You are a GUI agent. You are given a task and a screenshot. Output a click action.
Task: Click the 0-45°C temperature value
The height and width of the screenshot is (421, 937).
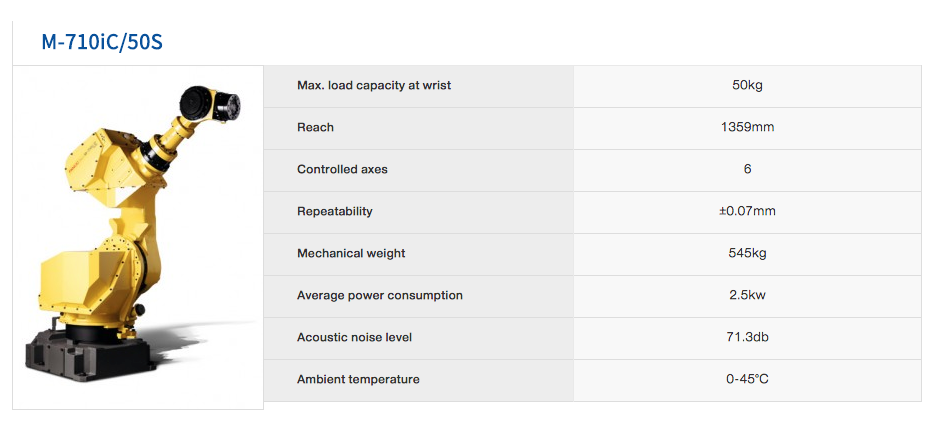click(x=747, y=379)
